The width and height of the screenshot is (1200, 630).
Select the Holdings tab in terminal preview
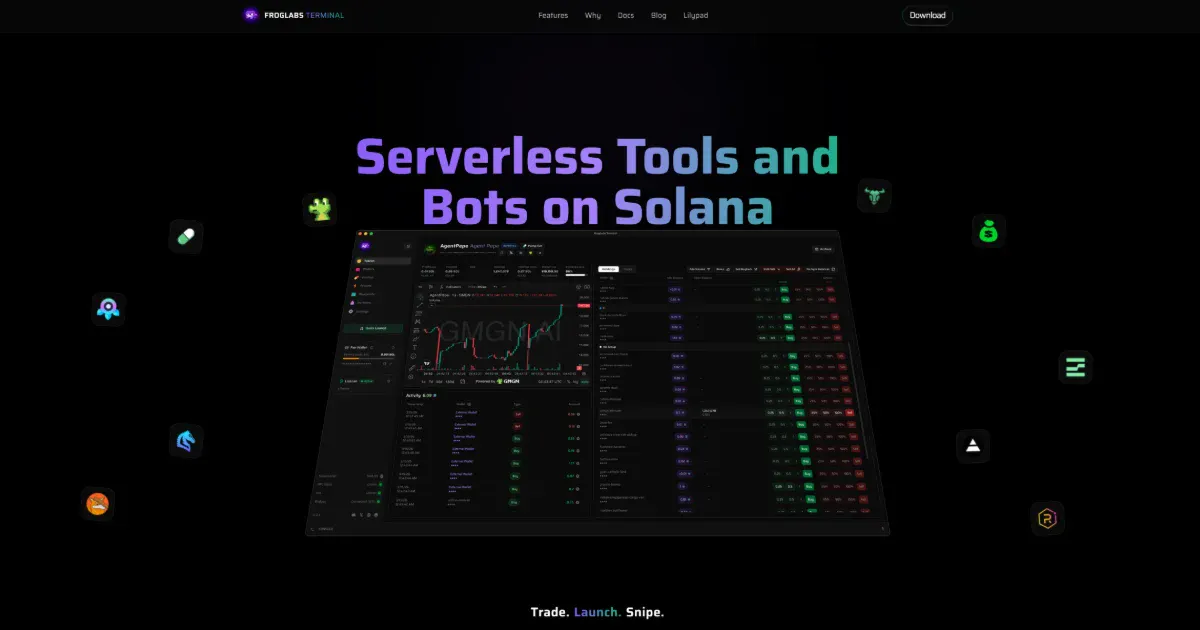pyautogui.click(x=607, y=269)
